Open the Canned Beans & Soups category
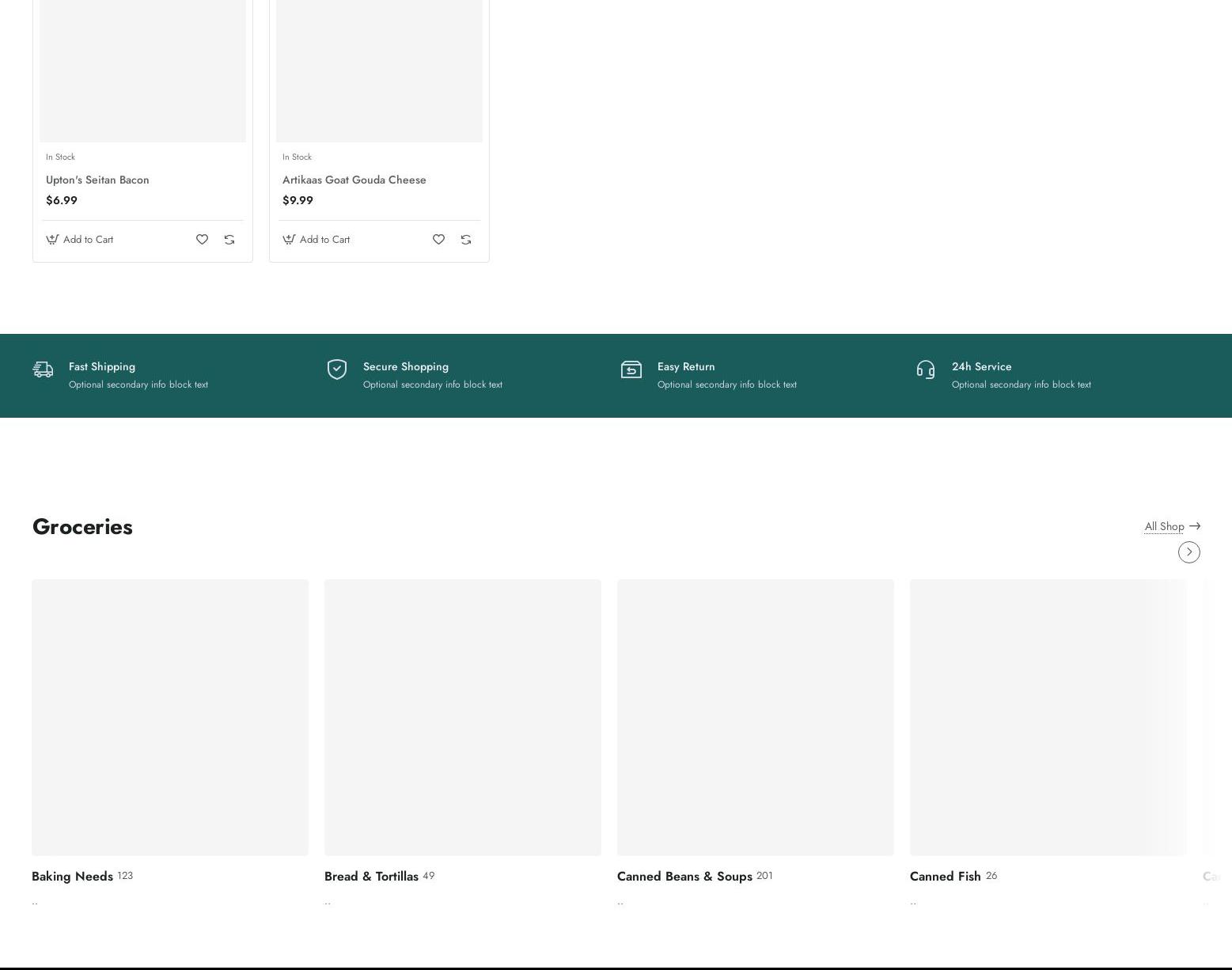The image size is (1232, 970). point(684,876)
